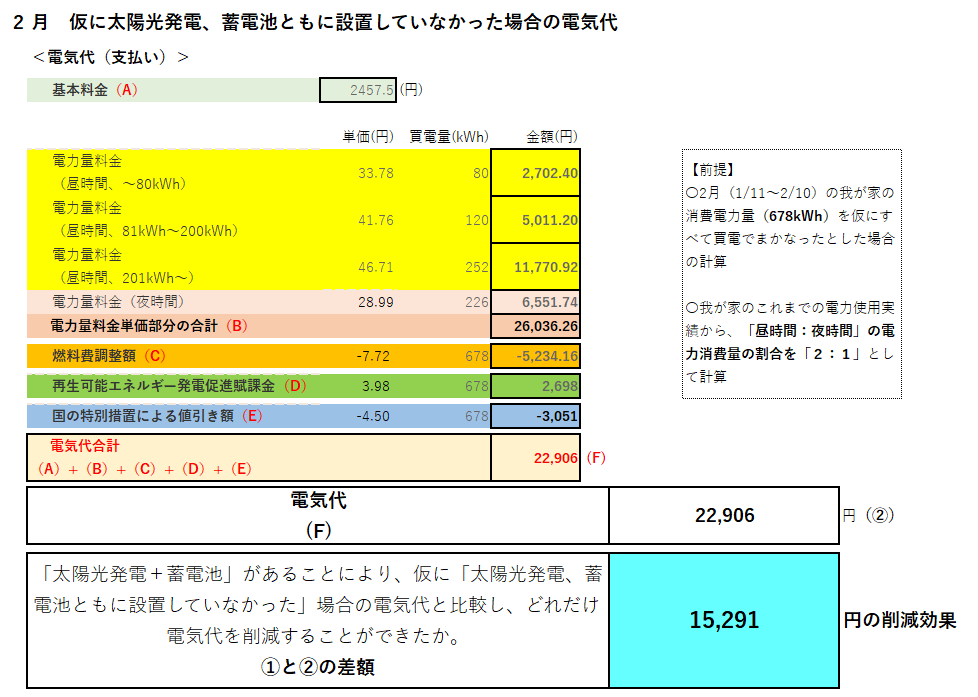
Task: Select the fuel adjustment amount -5,234.16
Action: (535, 356)
